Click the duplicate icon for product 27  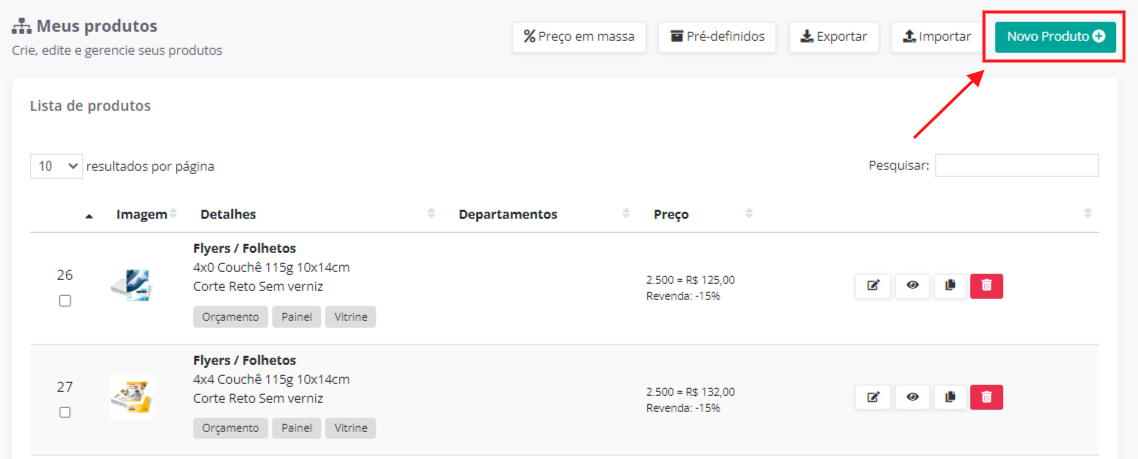point(950,398)
